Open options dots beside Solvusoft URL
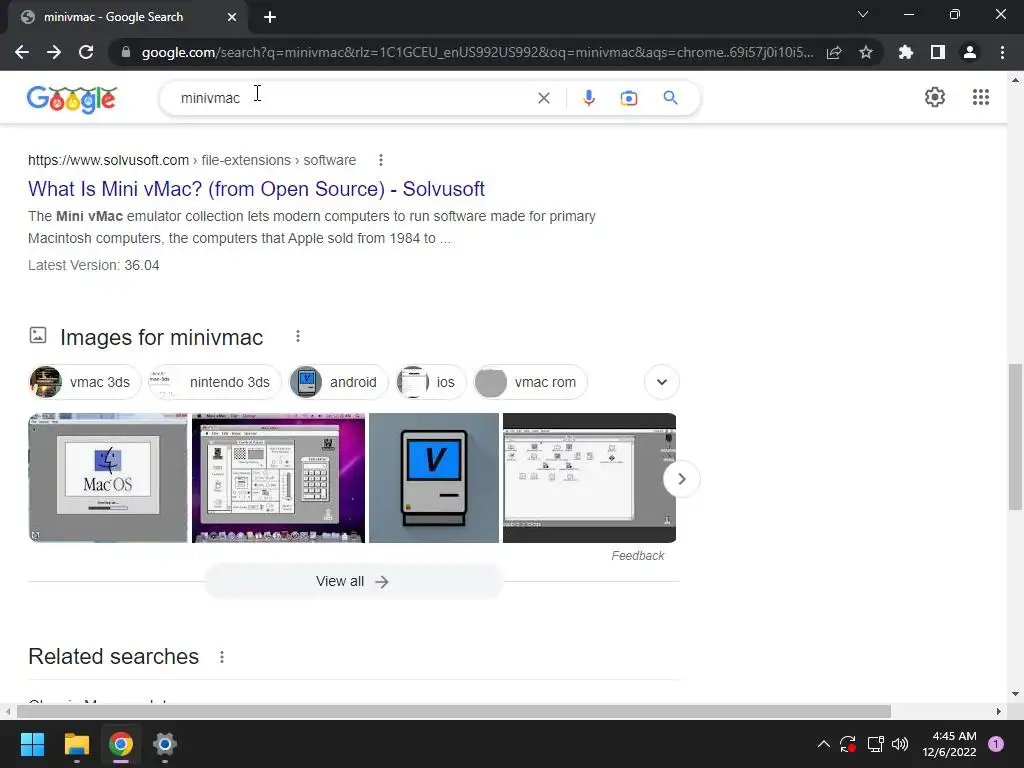 pos(381,160)
